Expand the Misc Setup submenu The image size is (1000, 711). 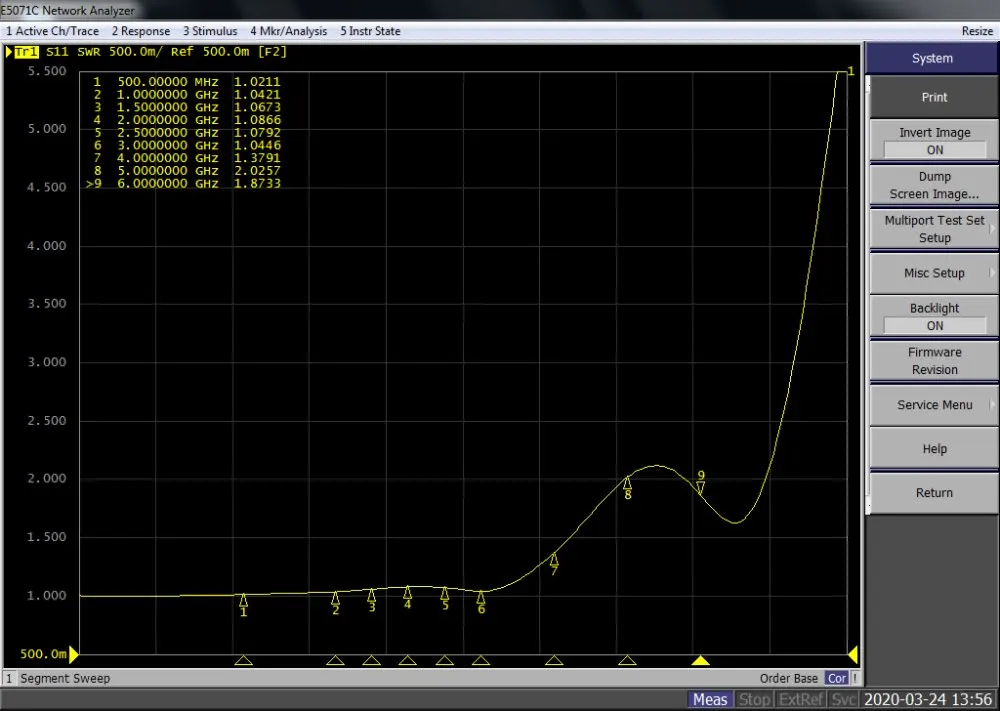coord(934,273)
